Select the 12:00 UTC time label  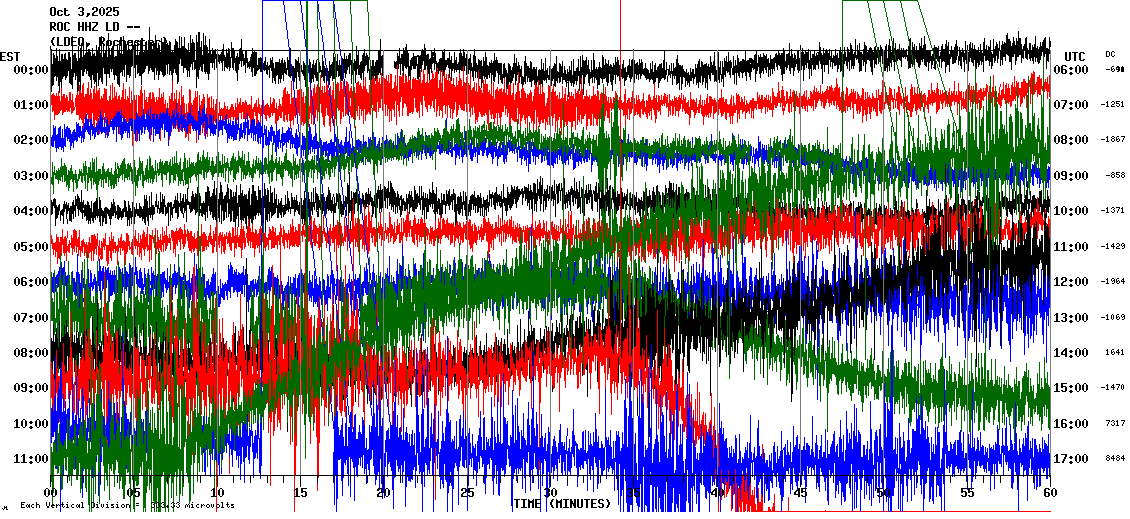[x=1072, y=282]
